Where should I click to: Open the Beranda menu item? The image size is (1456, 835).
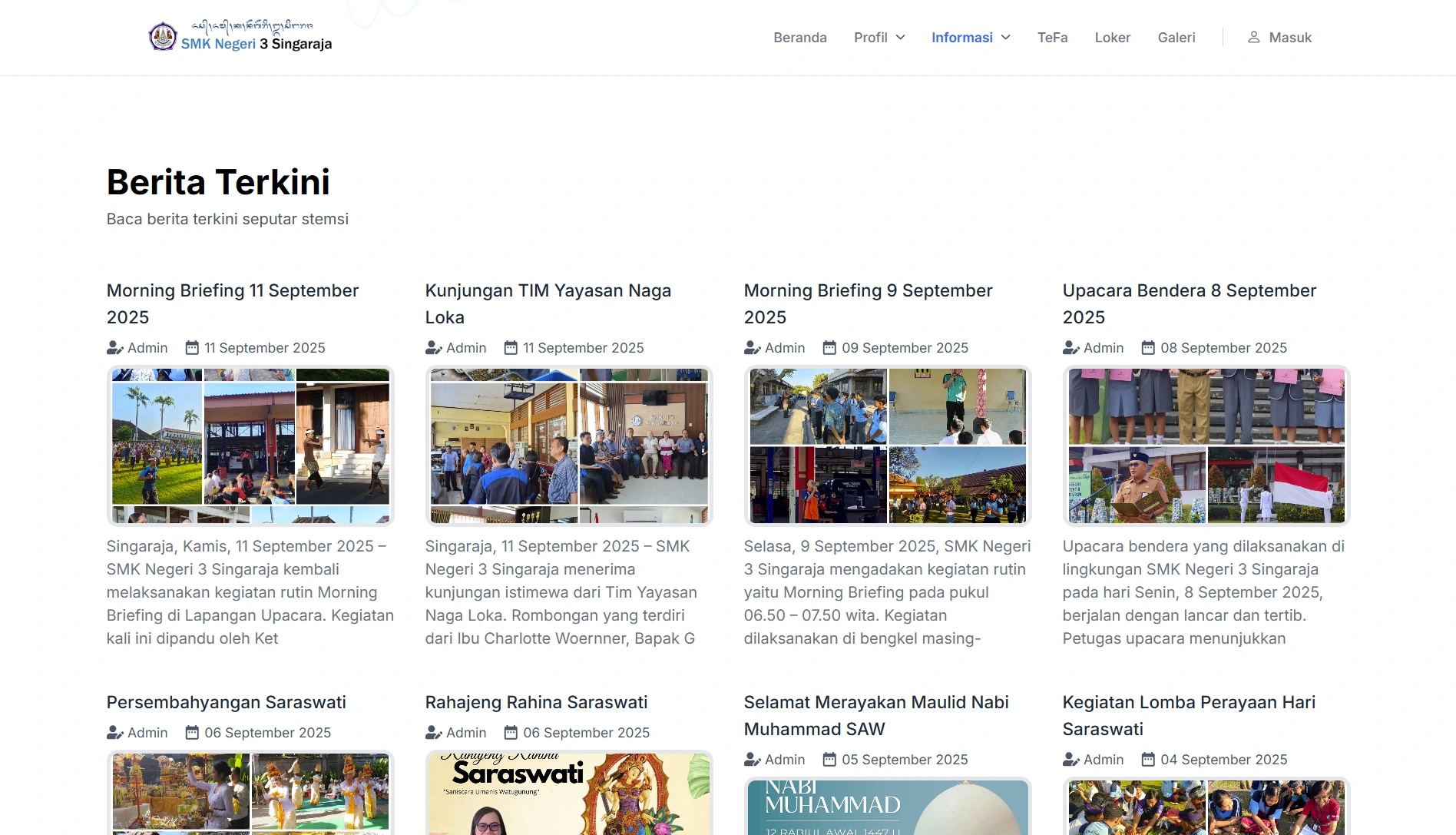click(800, 37)
